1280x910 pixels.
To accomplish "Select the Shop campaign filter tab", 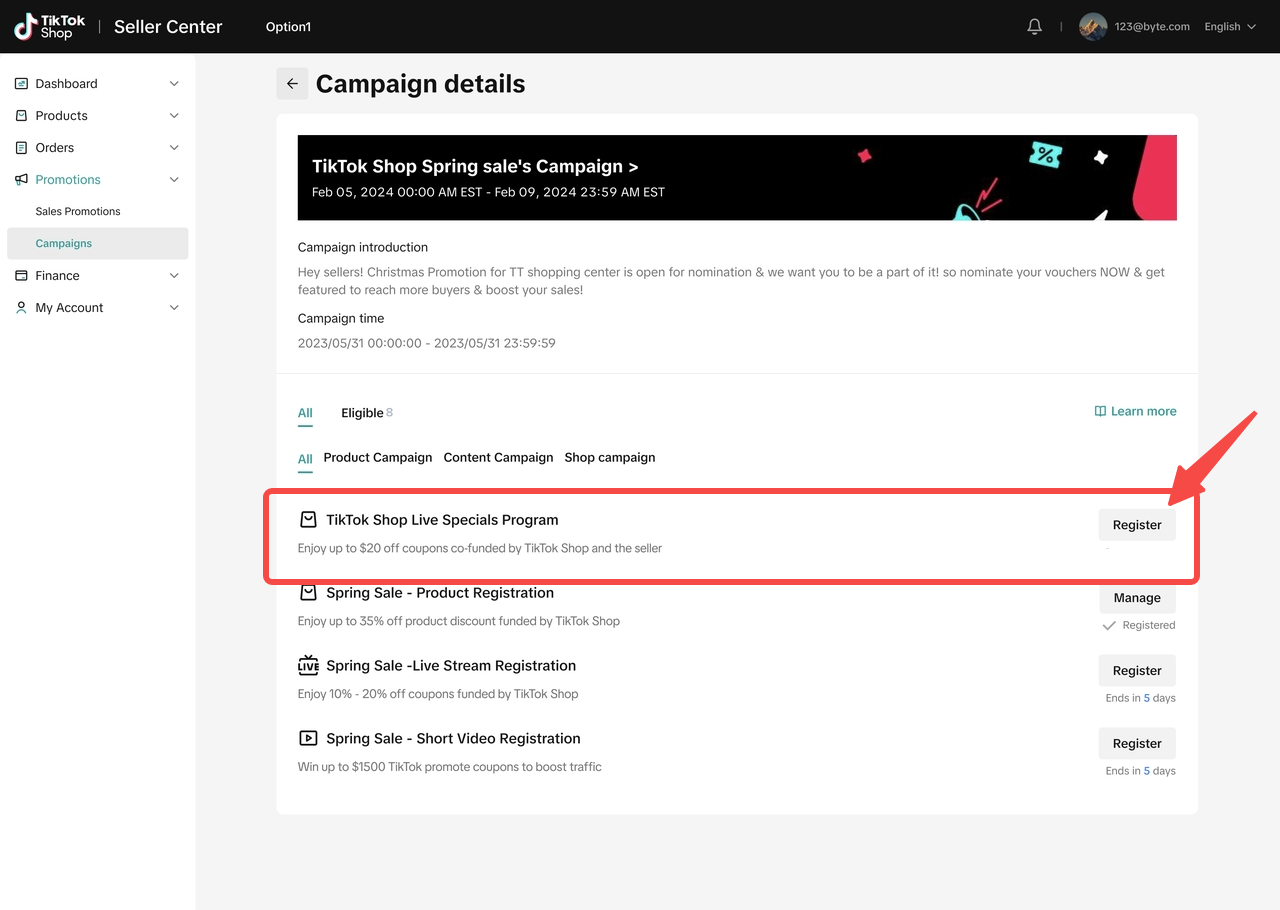I will click(x=609, y=458).
